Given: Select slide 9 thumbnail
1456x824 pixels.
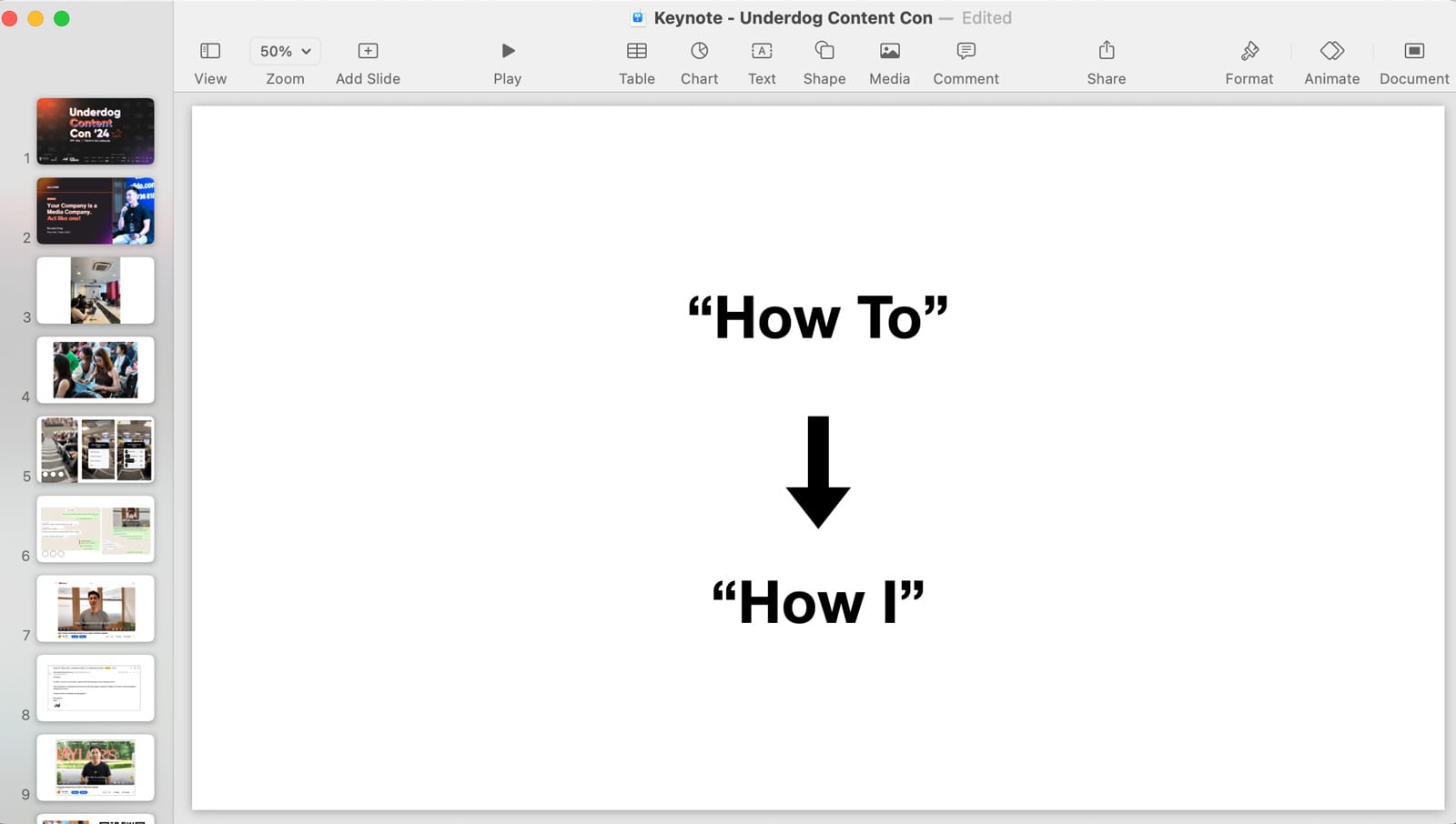Looking at the screenshot, I should click(x=96, y=768).
